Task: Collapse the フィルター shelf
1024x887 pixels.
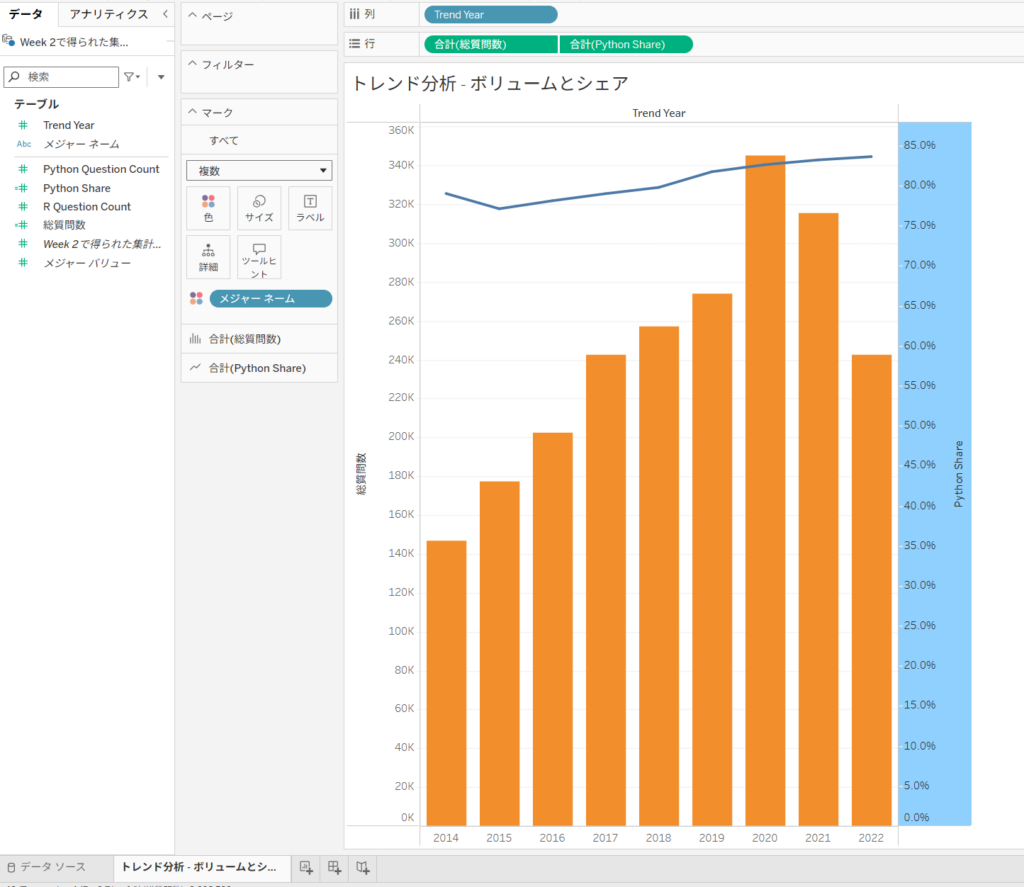Action: point(193,65)
